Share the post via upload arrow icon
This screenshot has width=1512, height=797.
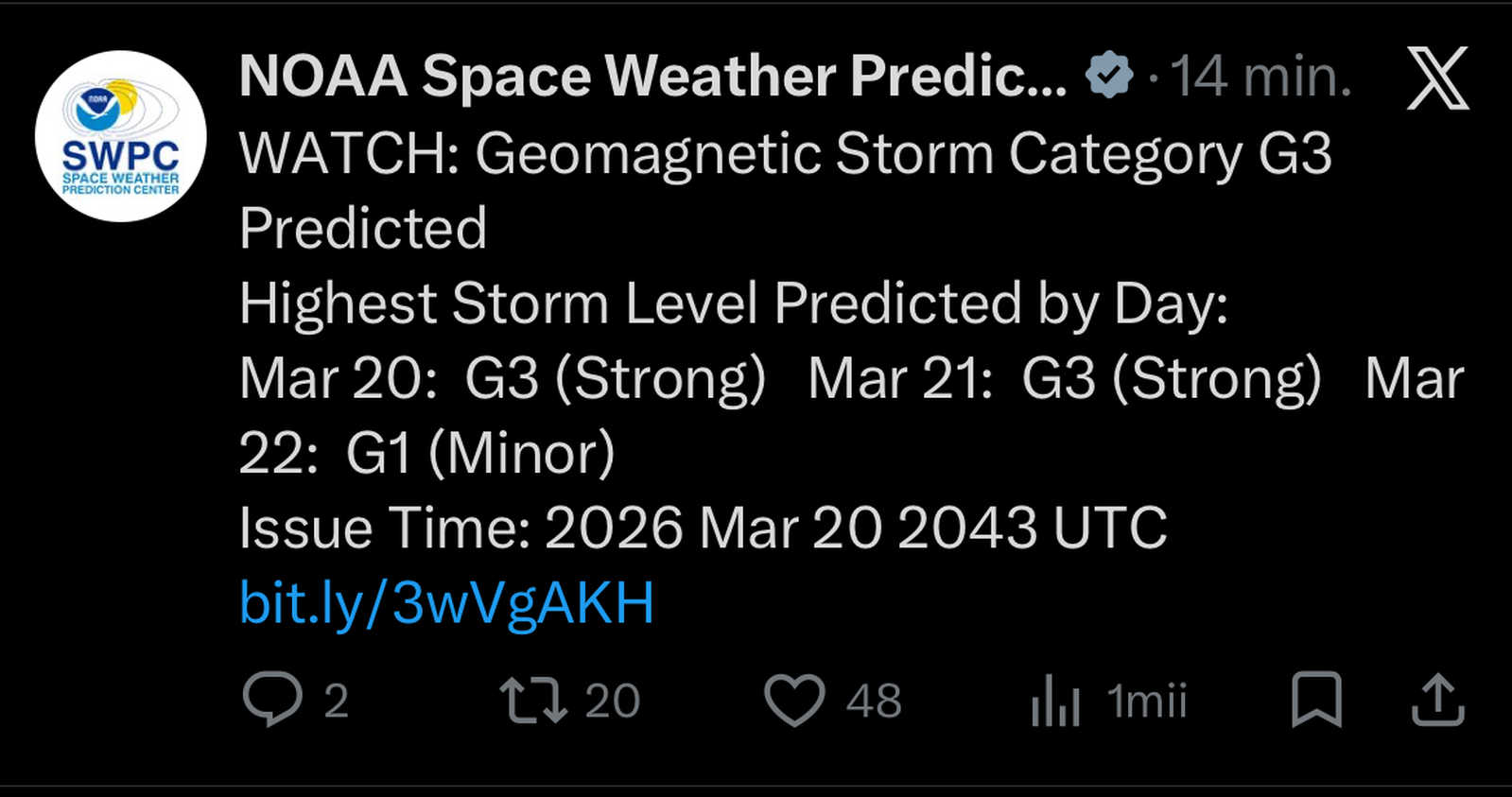click(1437, 700)
